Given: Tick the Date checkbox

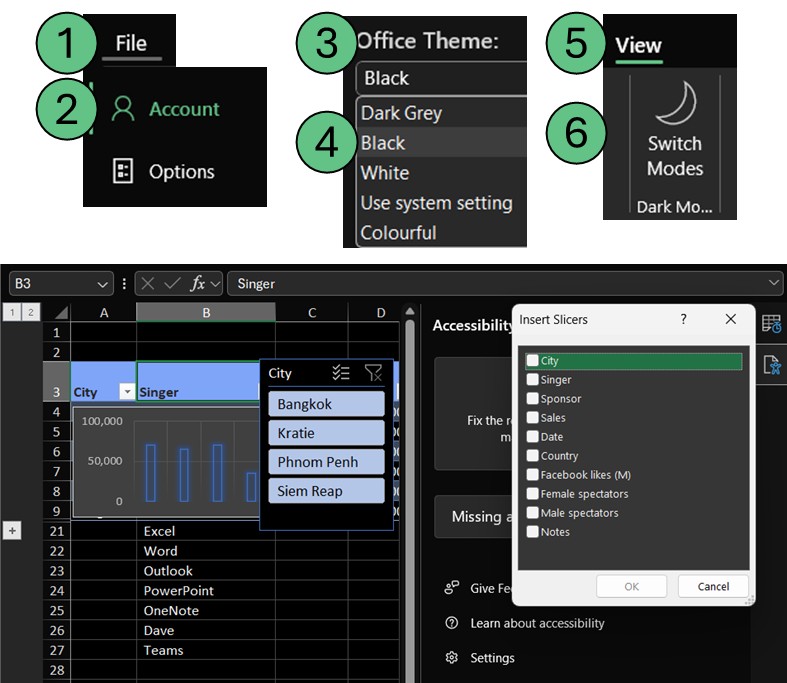Looking at the screenshot, I should pyautogui.click(x=533, y=437).
